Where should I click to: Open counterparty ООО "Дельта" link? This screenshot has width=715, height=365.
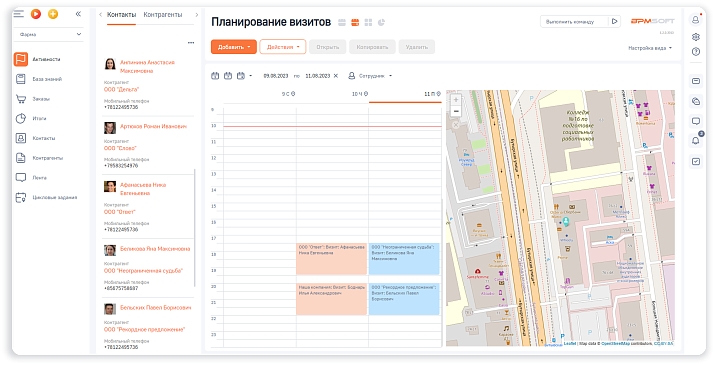pyautogui.click(x=121, y=89)
